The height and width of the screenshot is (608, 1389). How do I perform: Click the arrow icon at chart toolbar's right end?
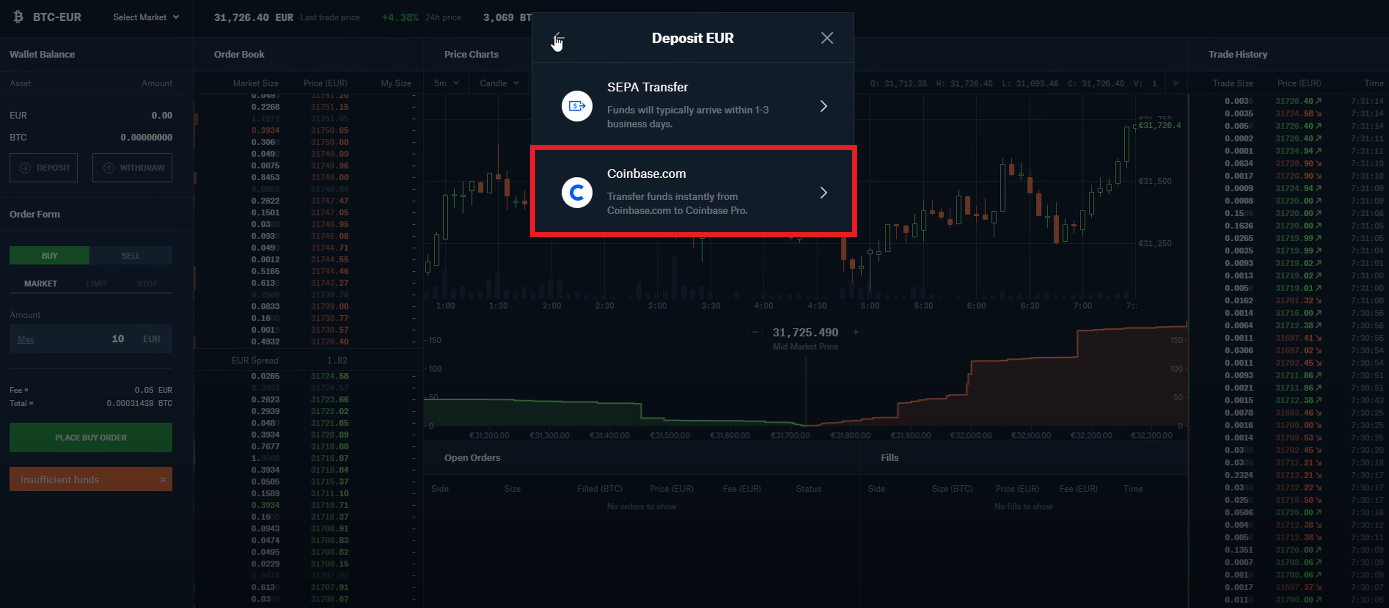[x=1176, y=83]
